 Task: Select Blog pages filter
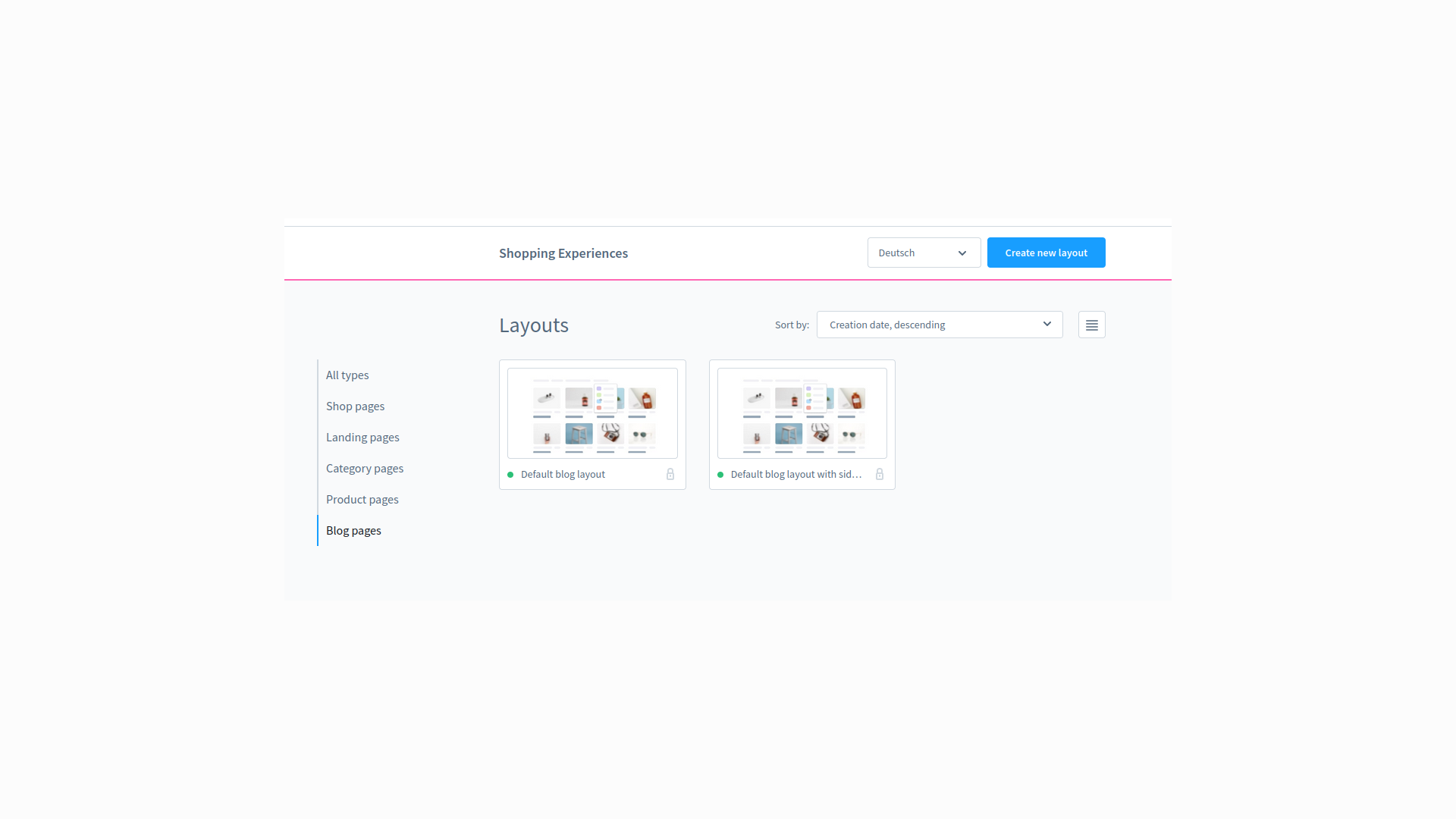[353, 530]
